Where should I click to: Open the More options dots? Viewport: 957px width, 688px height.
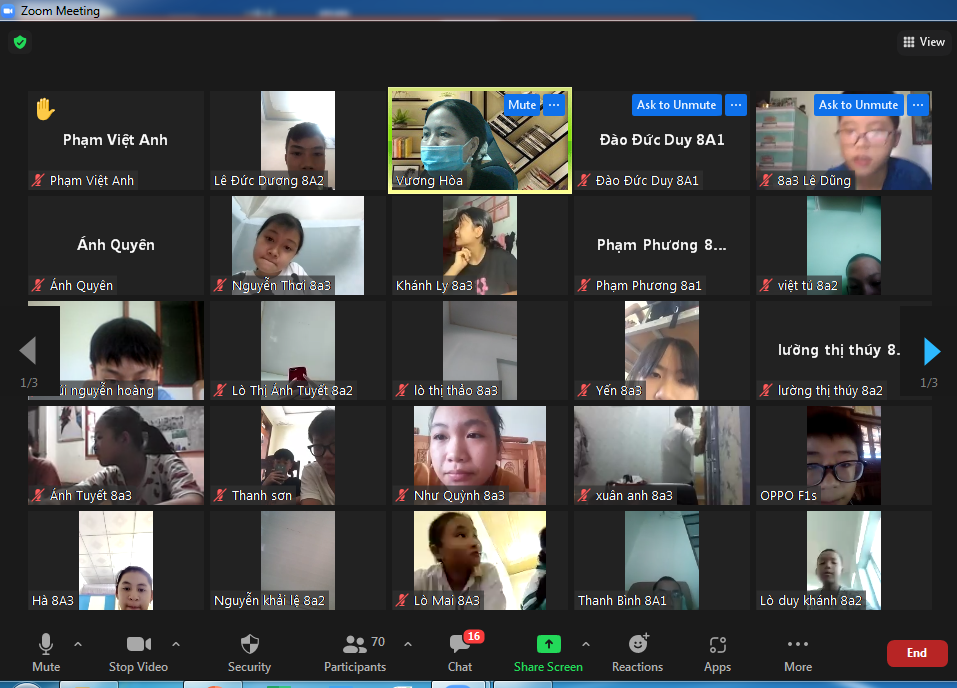tap(798, 653)
